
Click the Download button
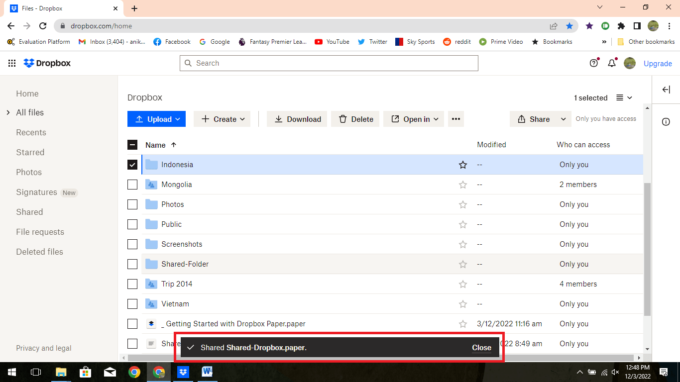pyautogui.click(x=298, y=119)
